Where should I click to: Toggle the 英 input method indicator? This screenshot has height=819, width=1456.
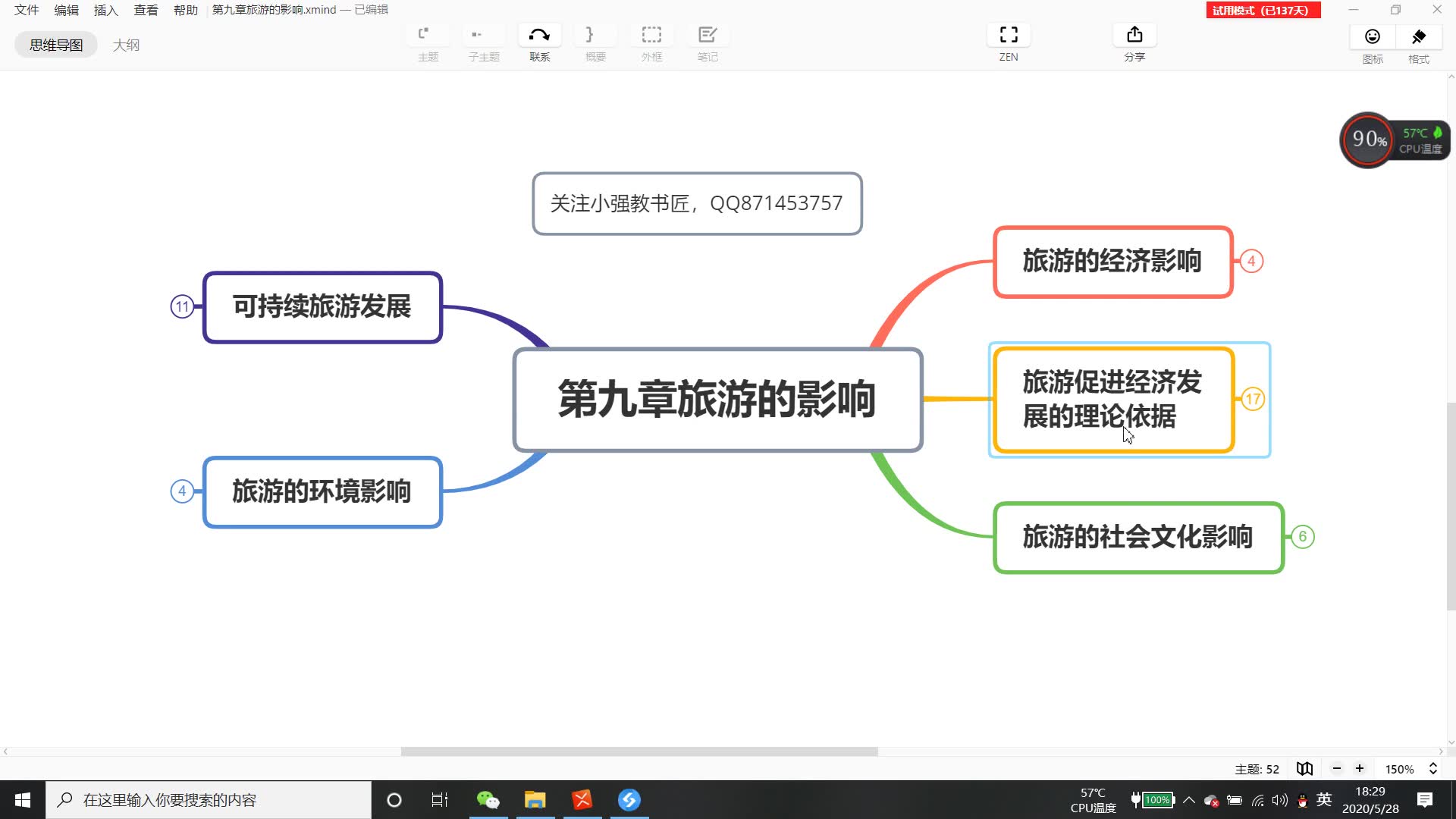pyautogui.click(x=1324, y=799)
